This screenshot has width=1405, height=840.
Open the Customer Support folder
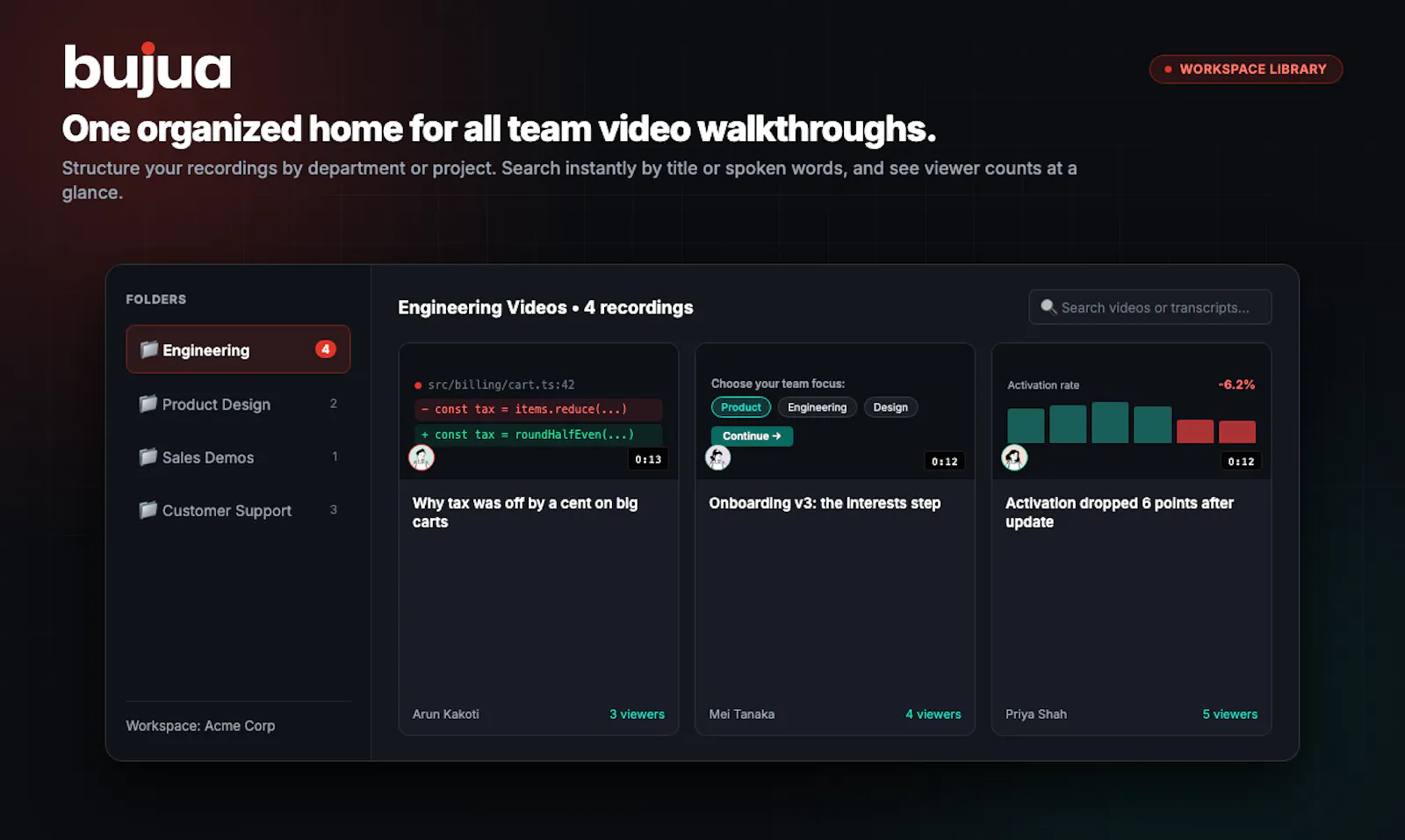(238, 510)
